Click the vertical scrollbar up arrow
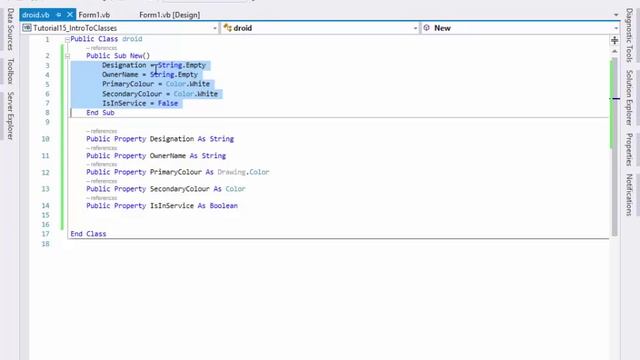Viewport: 640px width, 360px height. click(614, 51)
